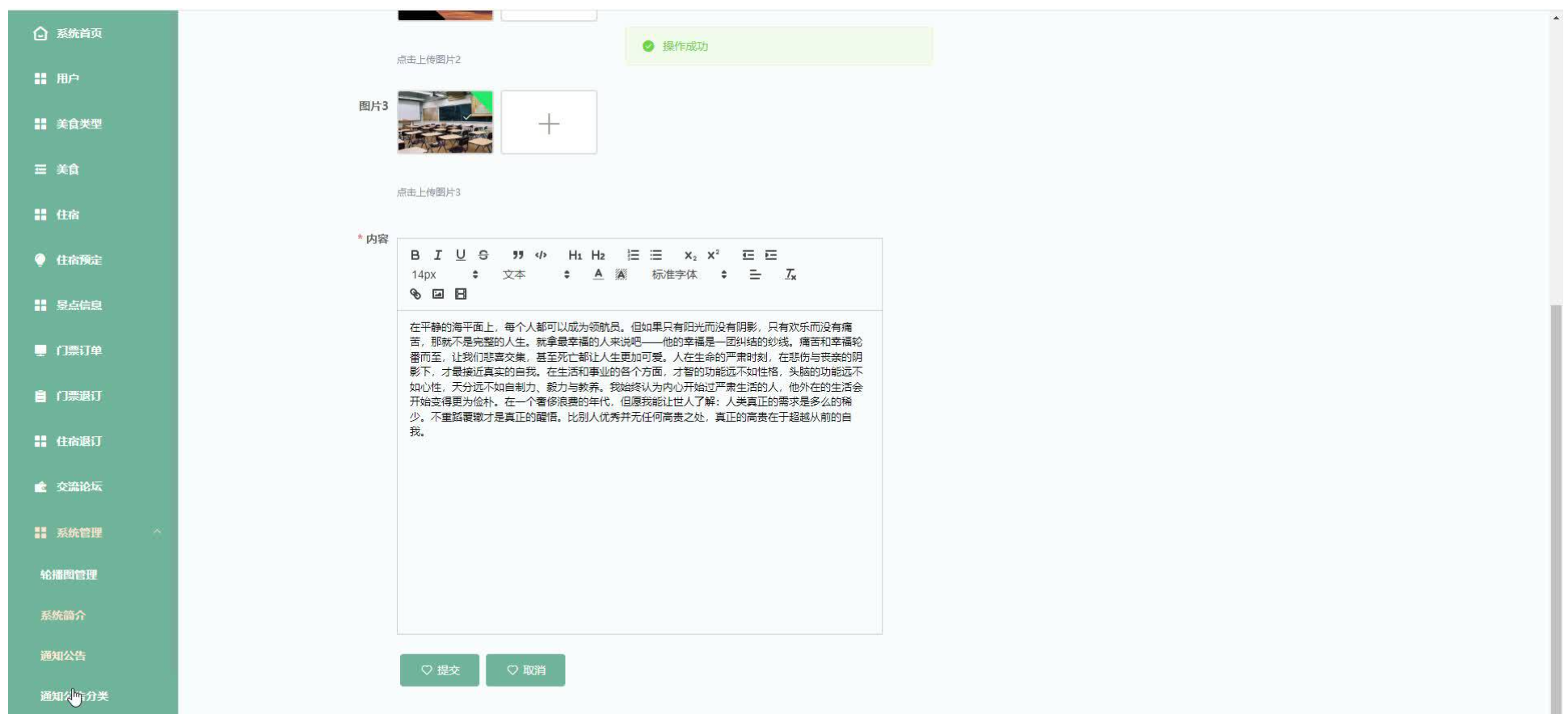Screen dimensions: 1568x714
Task: Insert a code block
Action: click(541, 255)
